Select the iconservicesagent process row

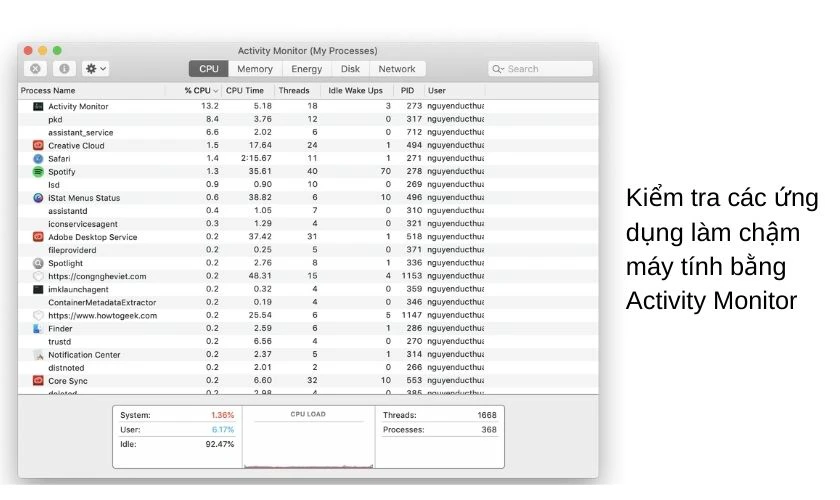[308, 223]
